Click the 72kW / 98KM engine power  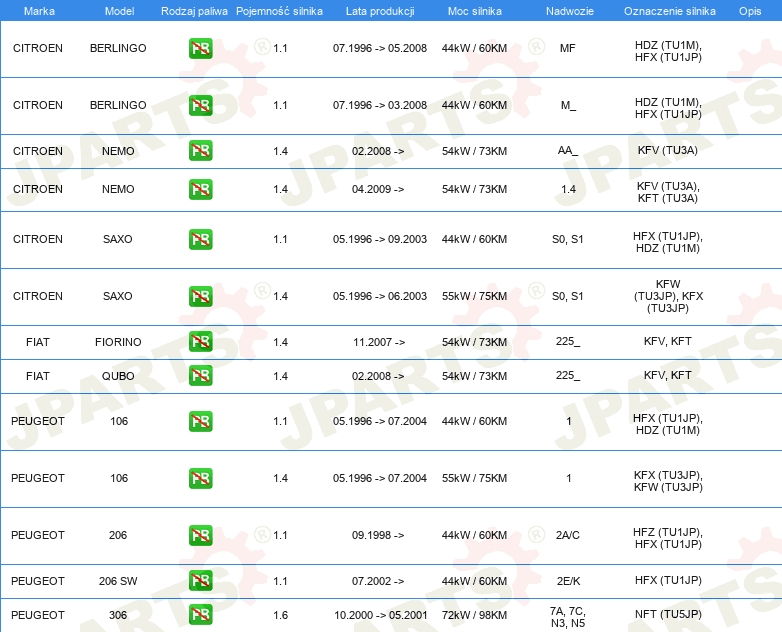(x=474, y=615)
